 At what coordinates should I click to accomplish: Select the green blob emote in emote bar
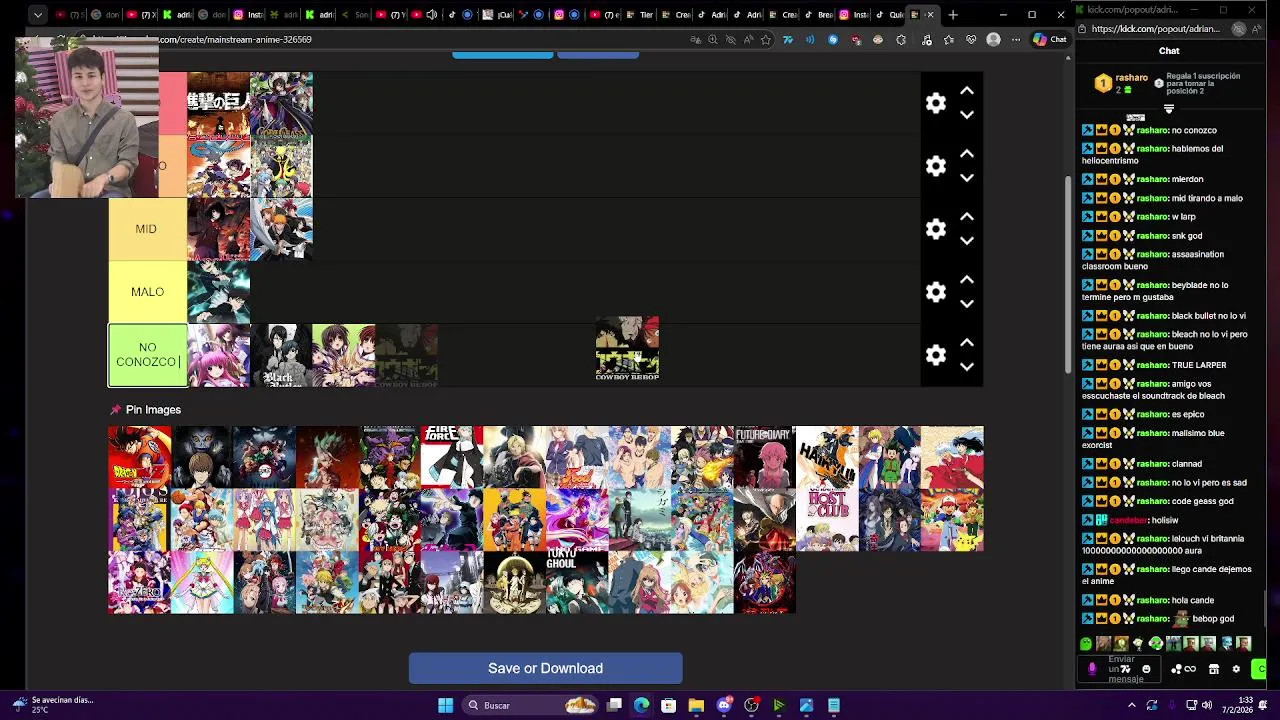(x=1086, y=644)
